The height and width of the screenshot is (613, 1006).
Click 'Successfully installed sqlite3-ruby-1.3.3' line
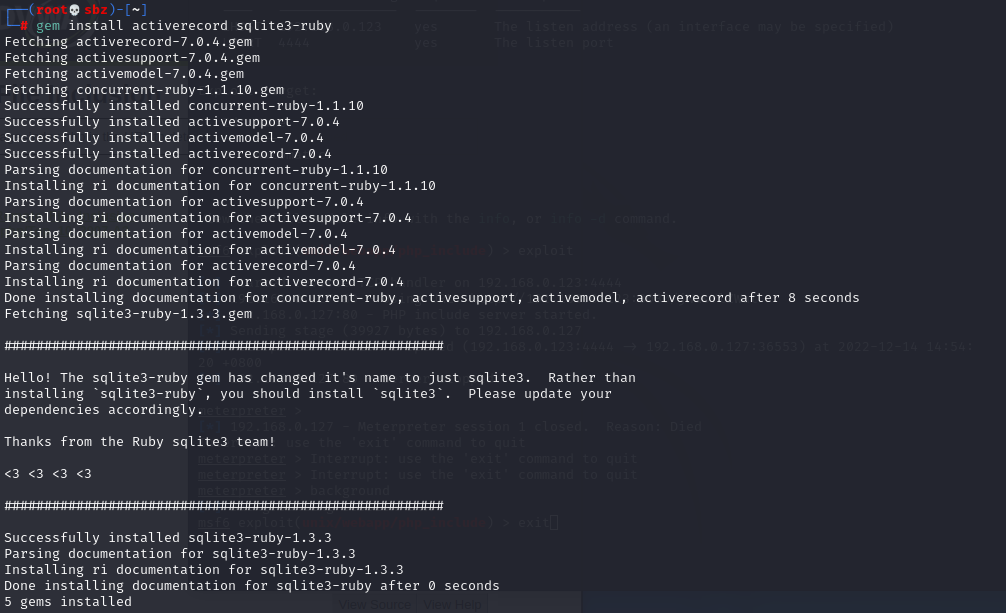point(168,538)
